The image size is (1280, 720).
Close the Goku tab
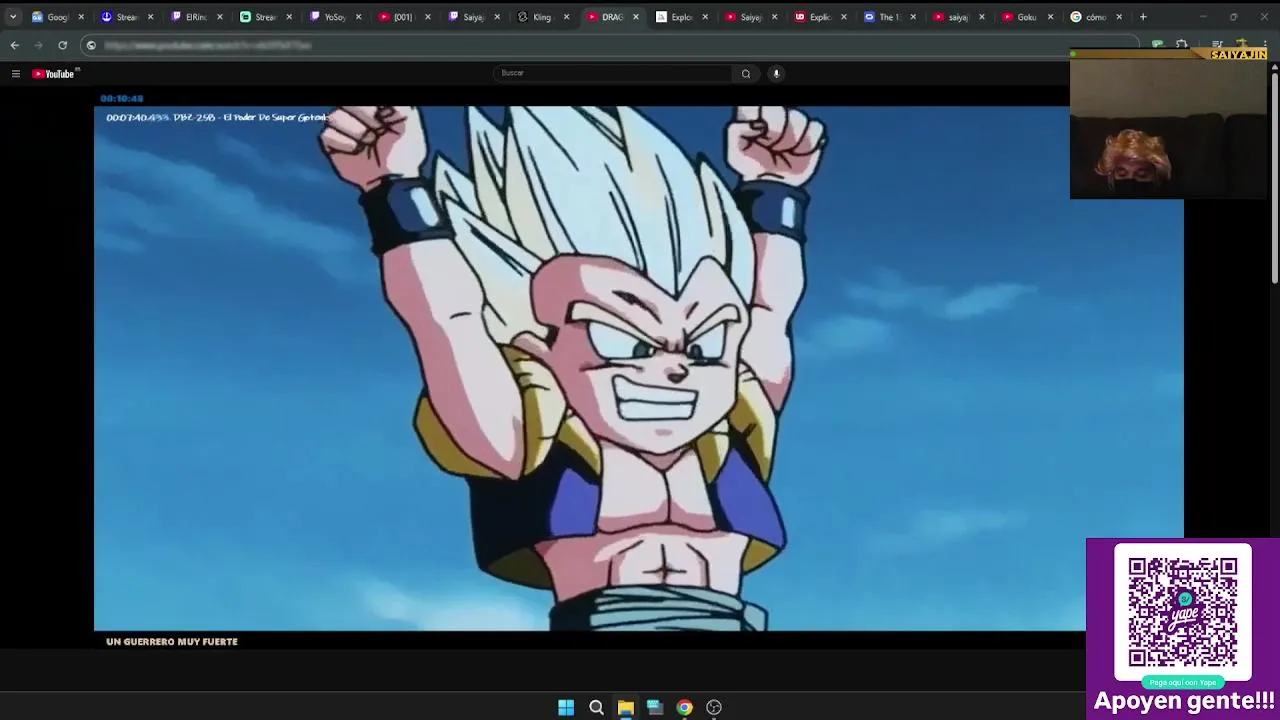point(1050,17)
